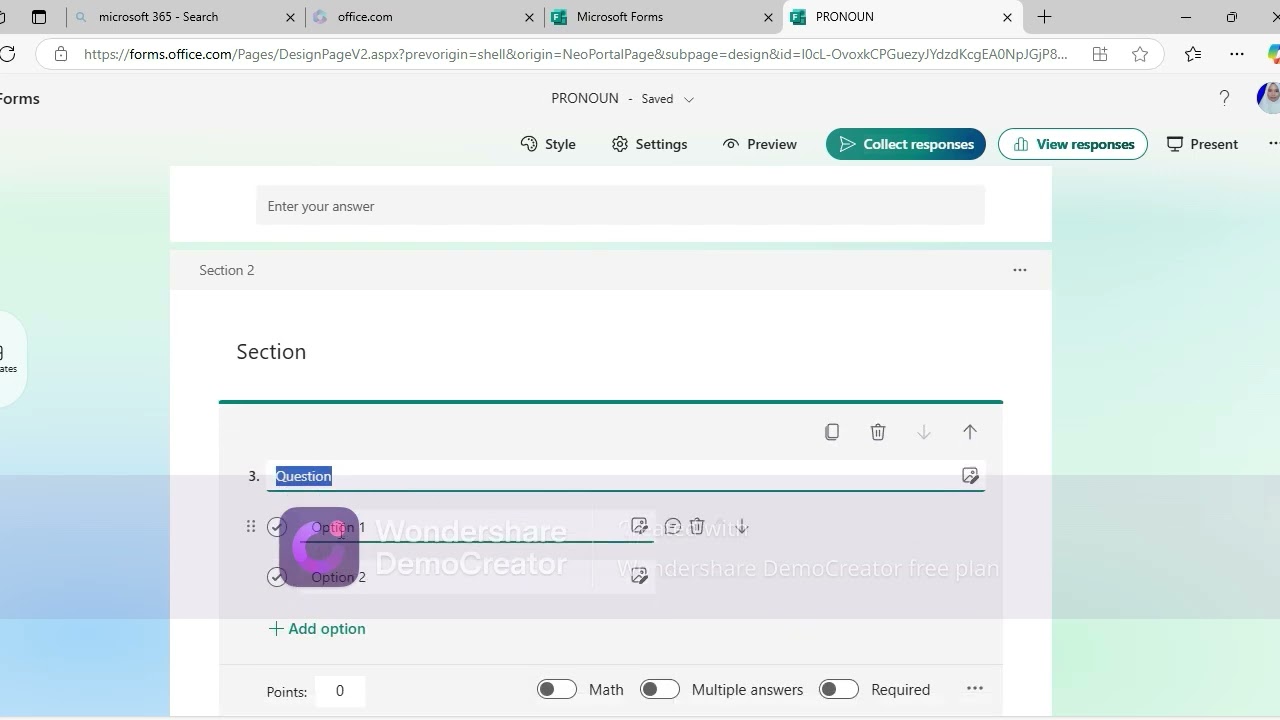Open overflow menu next to Present

[1273, 144]
